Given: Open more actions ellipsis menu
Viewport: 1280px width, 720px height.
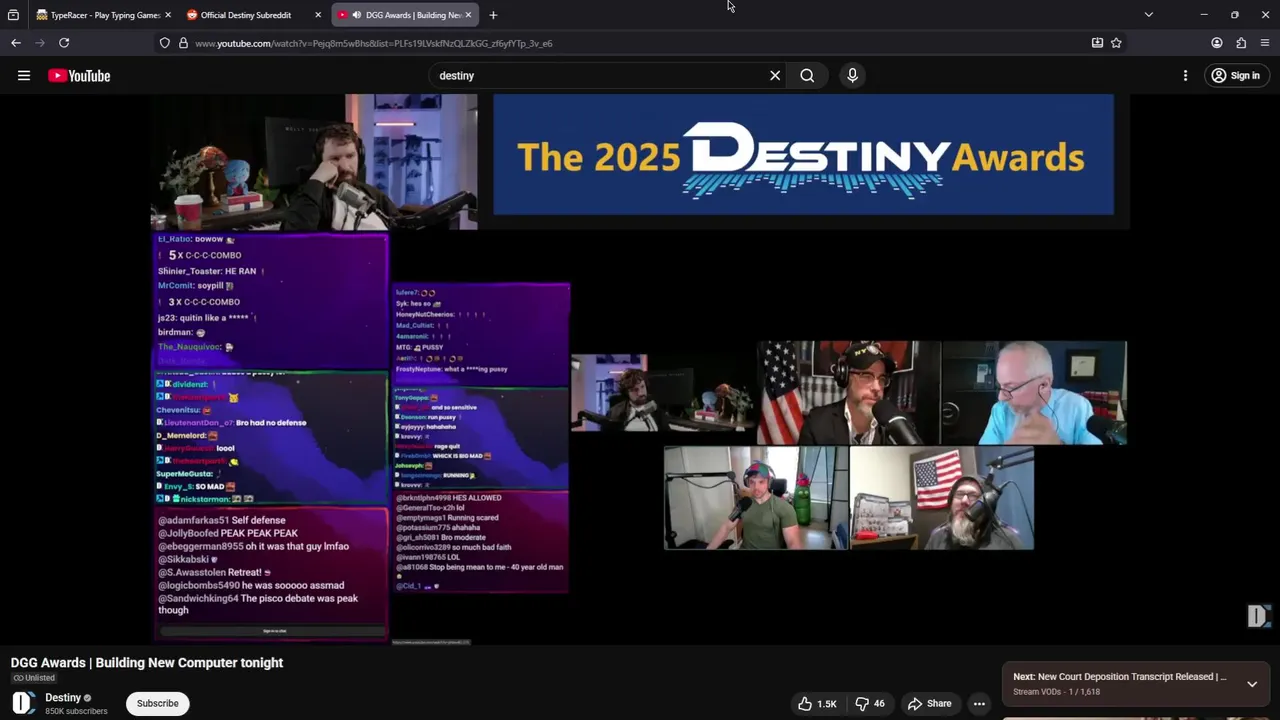Looking at the screenshot, I should point(979,704).
